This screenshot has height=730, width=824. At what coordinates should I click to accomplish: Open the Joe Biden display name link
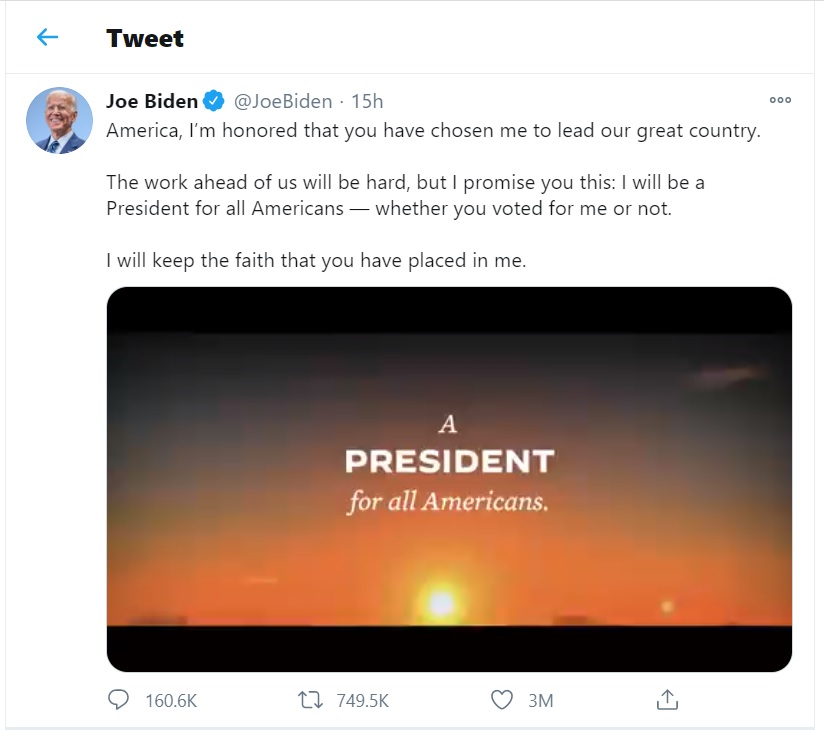coord(152,101)
